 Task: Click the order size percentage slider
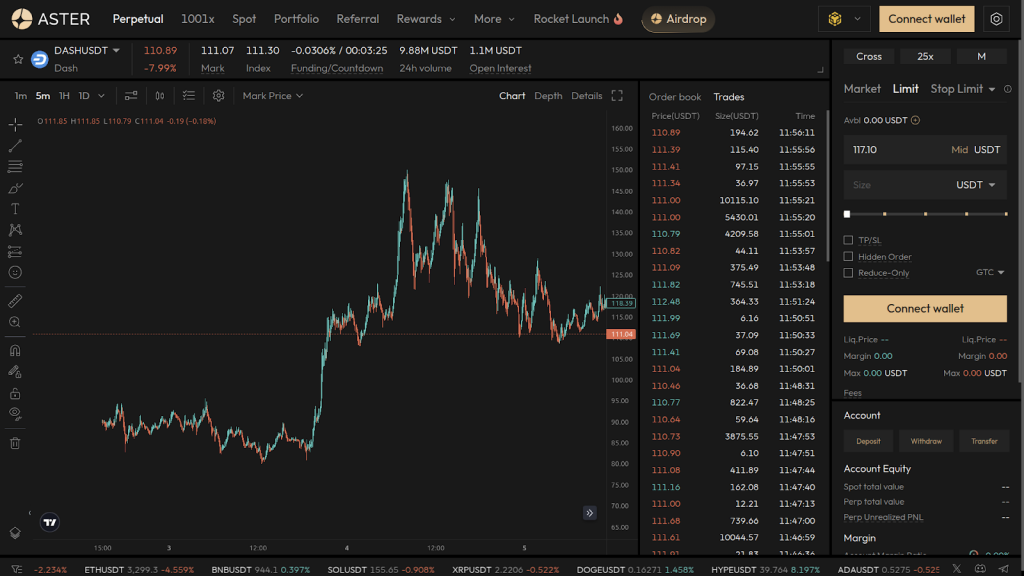tap(925, 214)
